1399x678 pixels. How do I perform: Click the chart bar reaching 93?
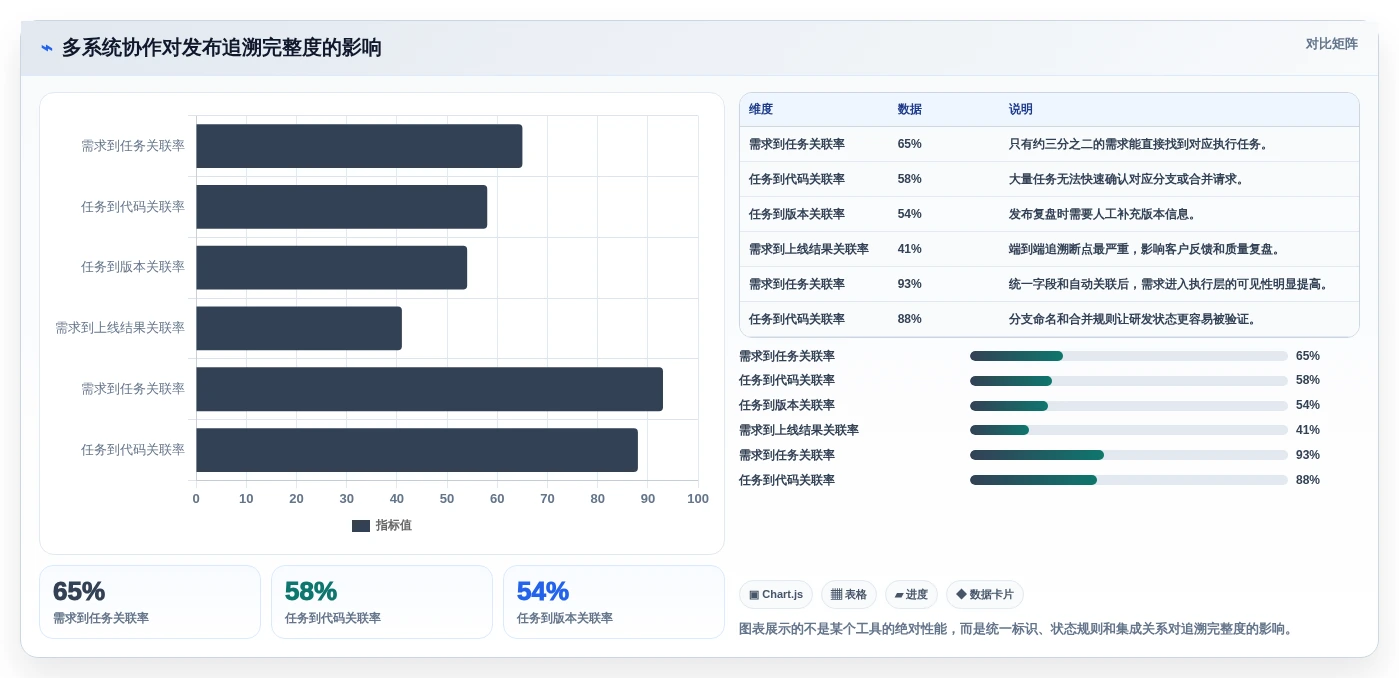(429, 389)
